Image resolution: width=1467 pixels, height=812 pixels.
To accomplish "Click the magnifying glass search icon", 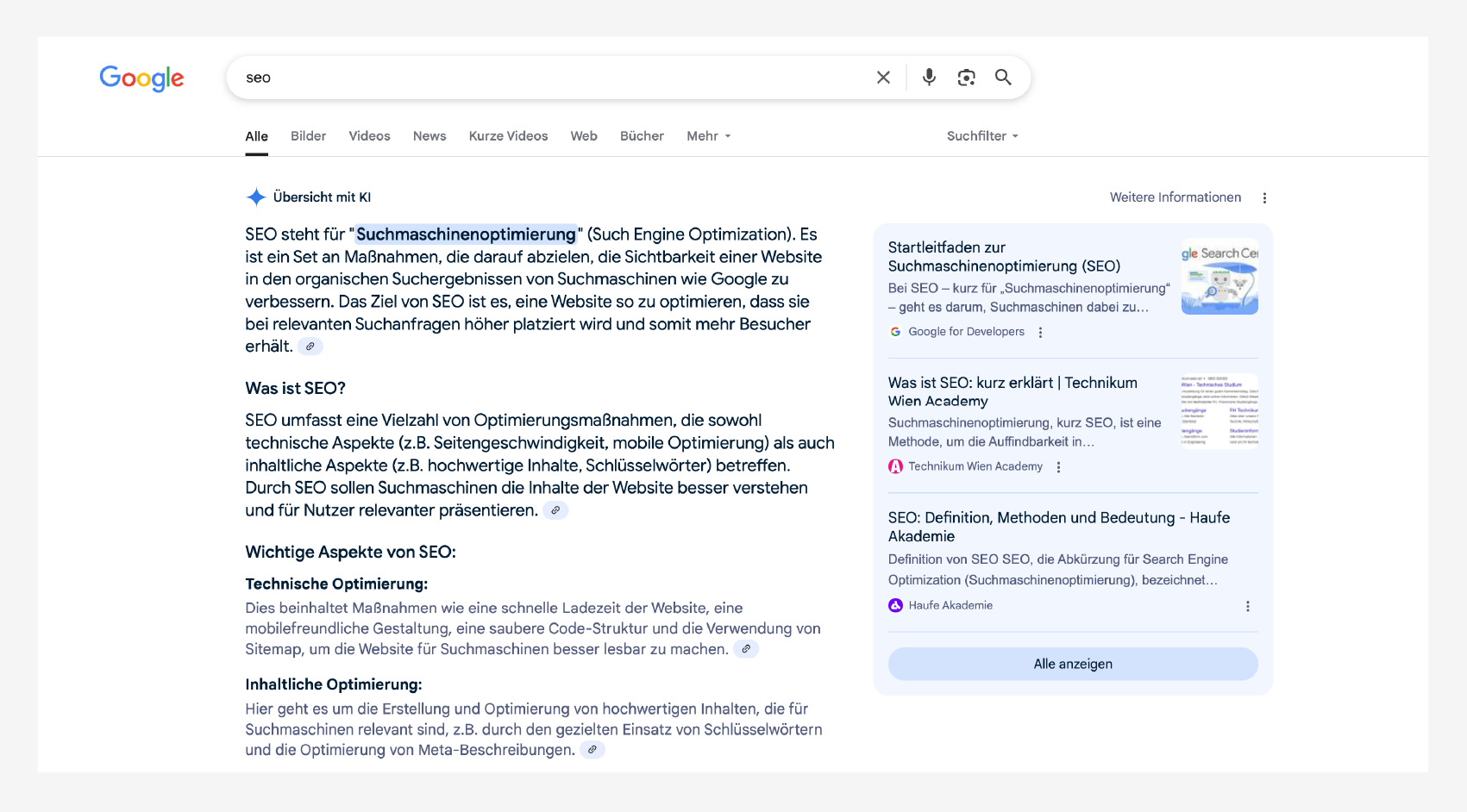I will (x=1003, y=78).
